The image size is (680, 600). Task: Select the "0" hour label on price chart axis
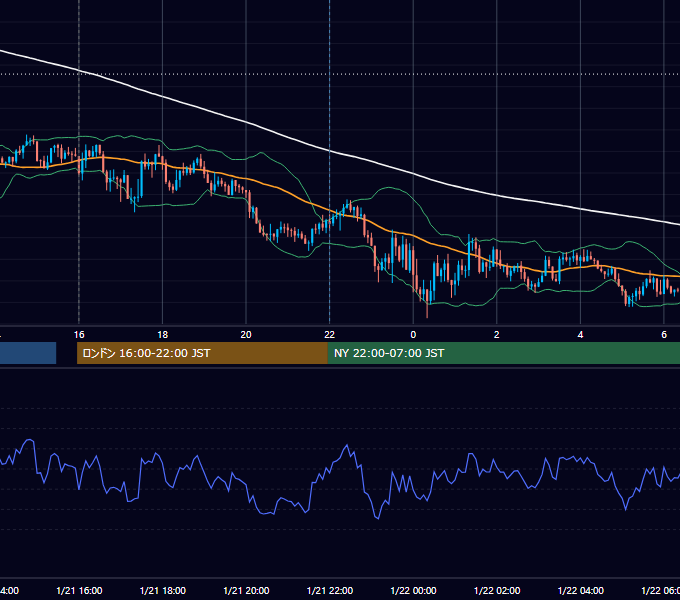[413, 335]
